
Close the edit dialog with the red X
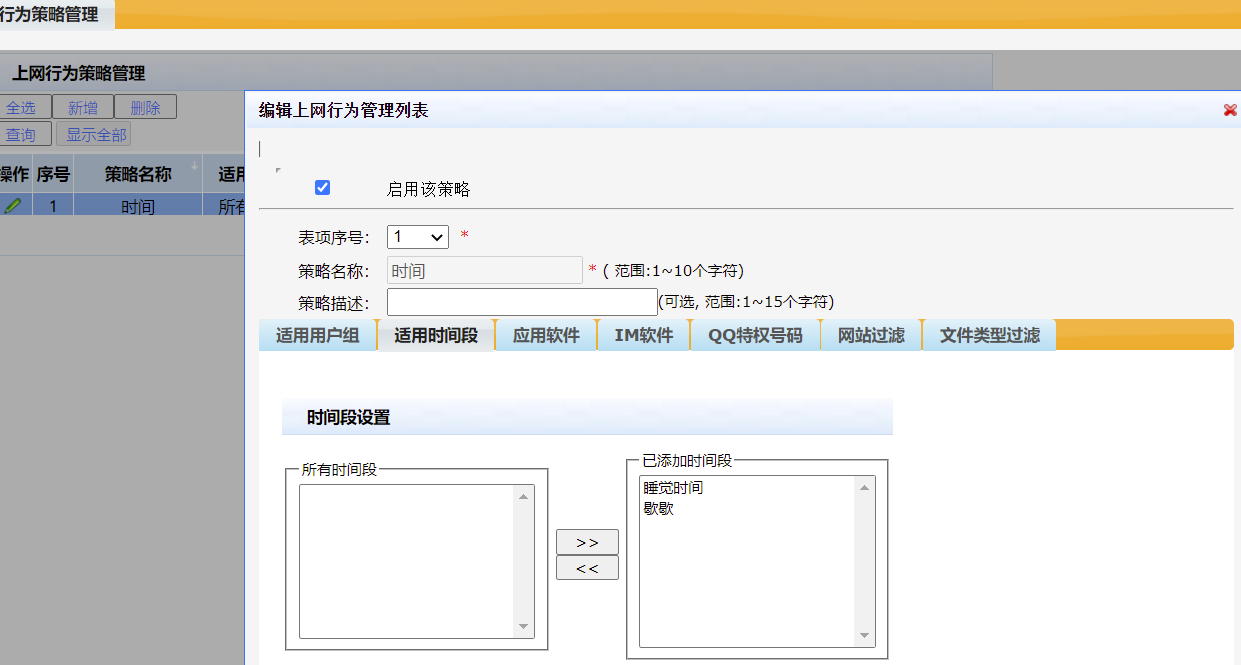1230,110
